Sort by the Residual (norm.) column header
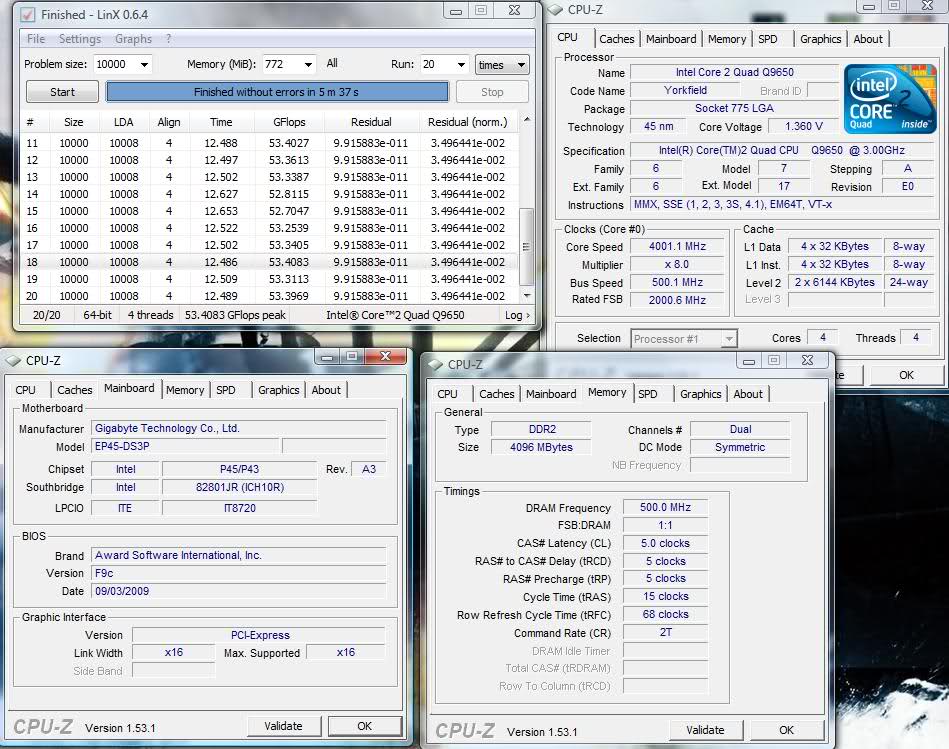The image size is (949, 749). coord(467,122)
